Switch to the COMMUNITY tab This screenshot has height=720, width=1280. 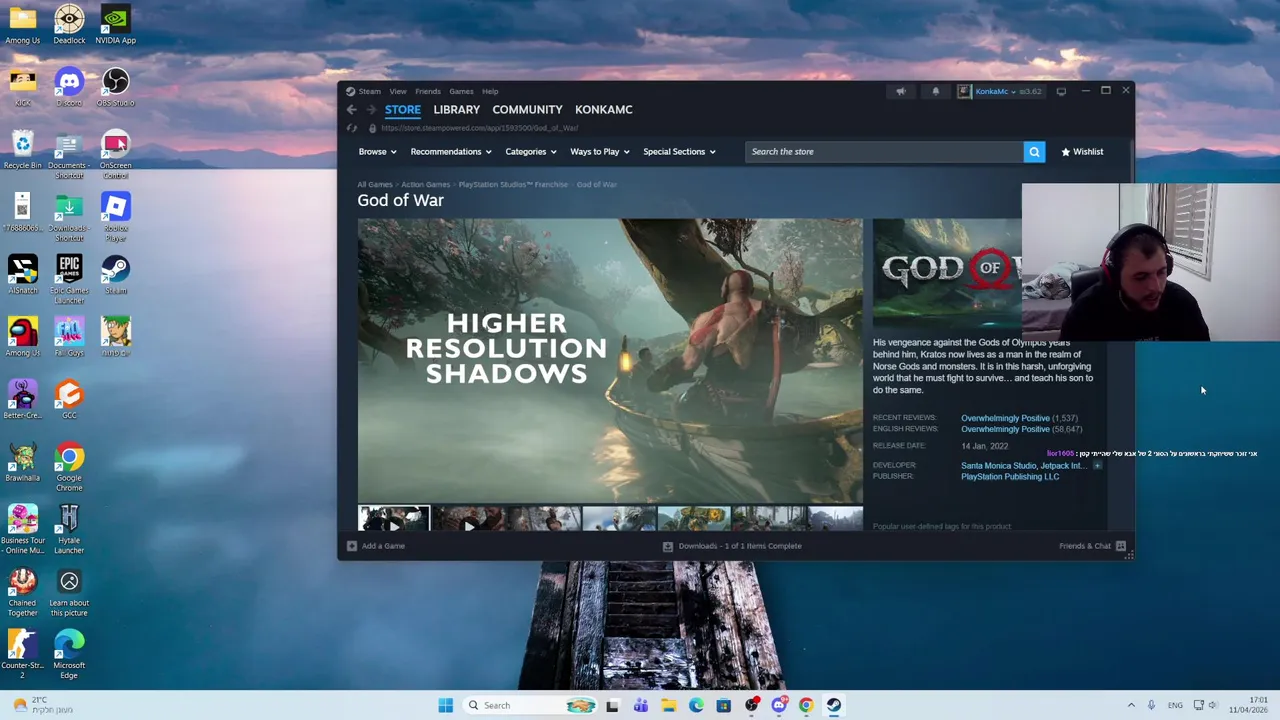coord(527,110)
